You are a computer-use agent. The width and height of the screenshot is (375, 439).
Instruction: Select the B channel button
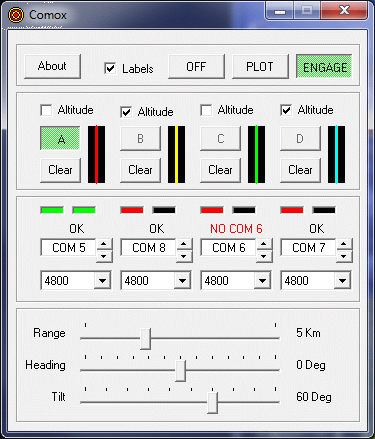(140, 138)
